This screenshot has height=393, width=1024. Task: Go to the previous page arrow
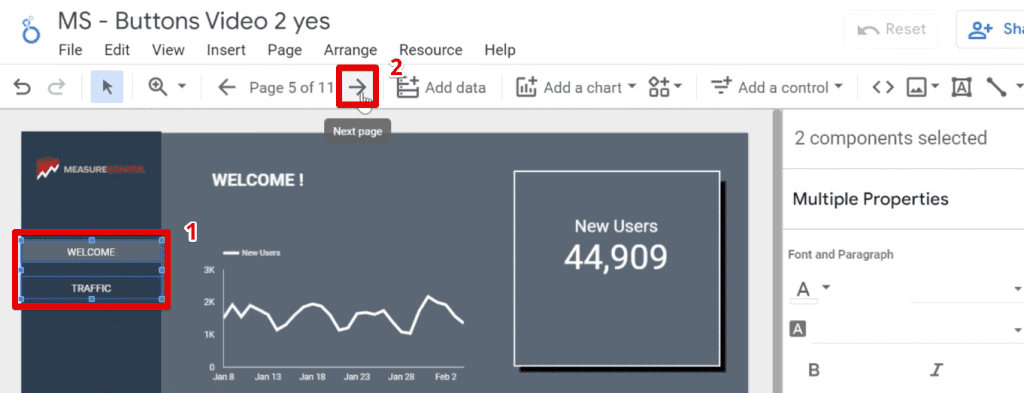point(227,87)
